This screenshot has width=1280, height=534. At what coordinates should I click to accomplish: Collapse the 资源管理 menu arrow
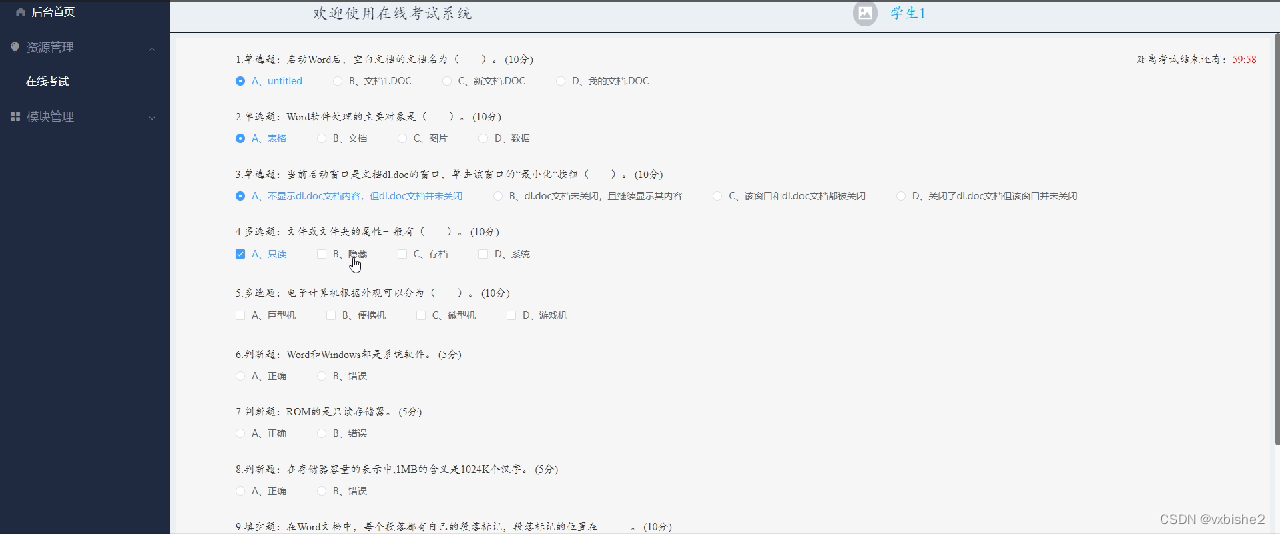152,48
